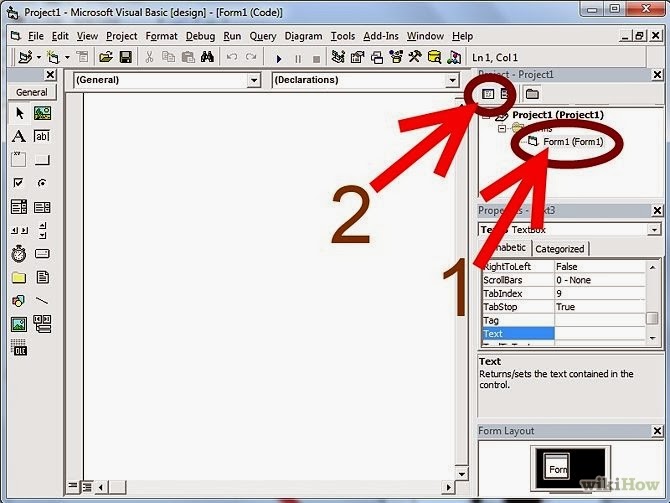The width and height of the screenshot is (670, 503).
Task: Select the Image control tool
Action: pyautogui.click(x=19, y=324)
